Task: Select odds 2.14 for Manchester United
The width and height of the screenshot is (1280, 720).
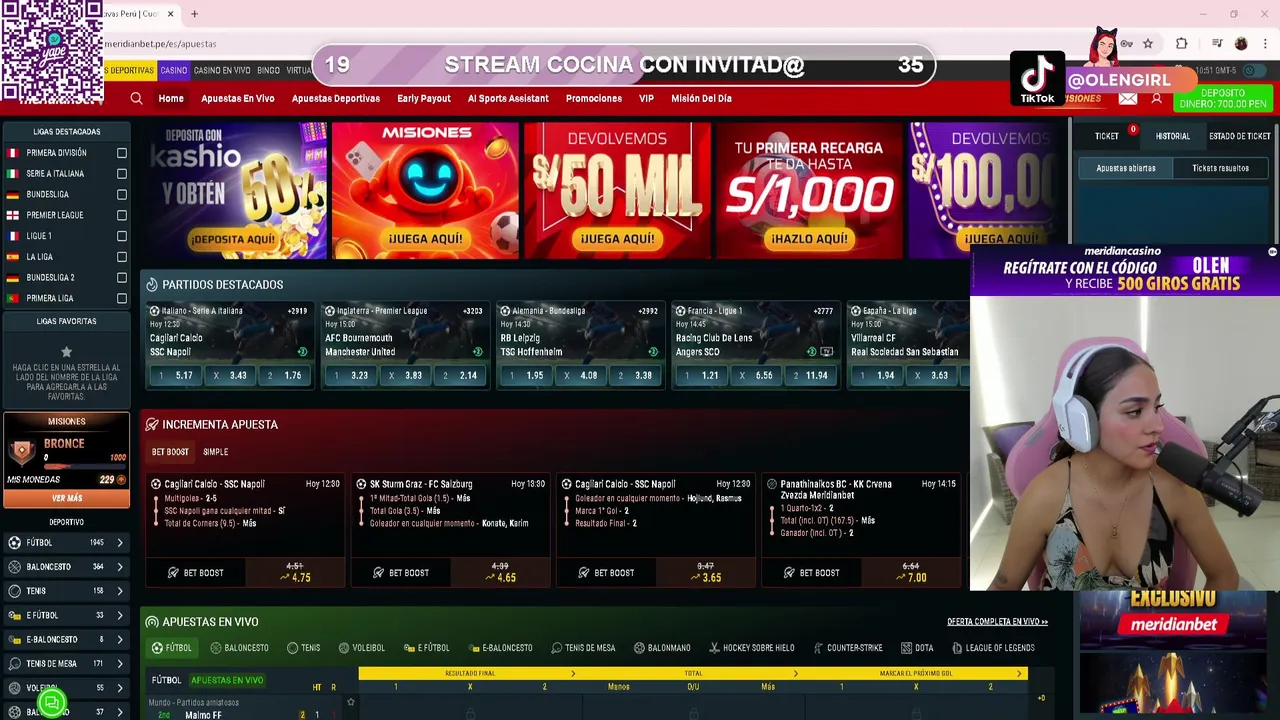Action: (460, 376)
